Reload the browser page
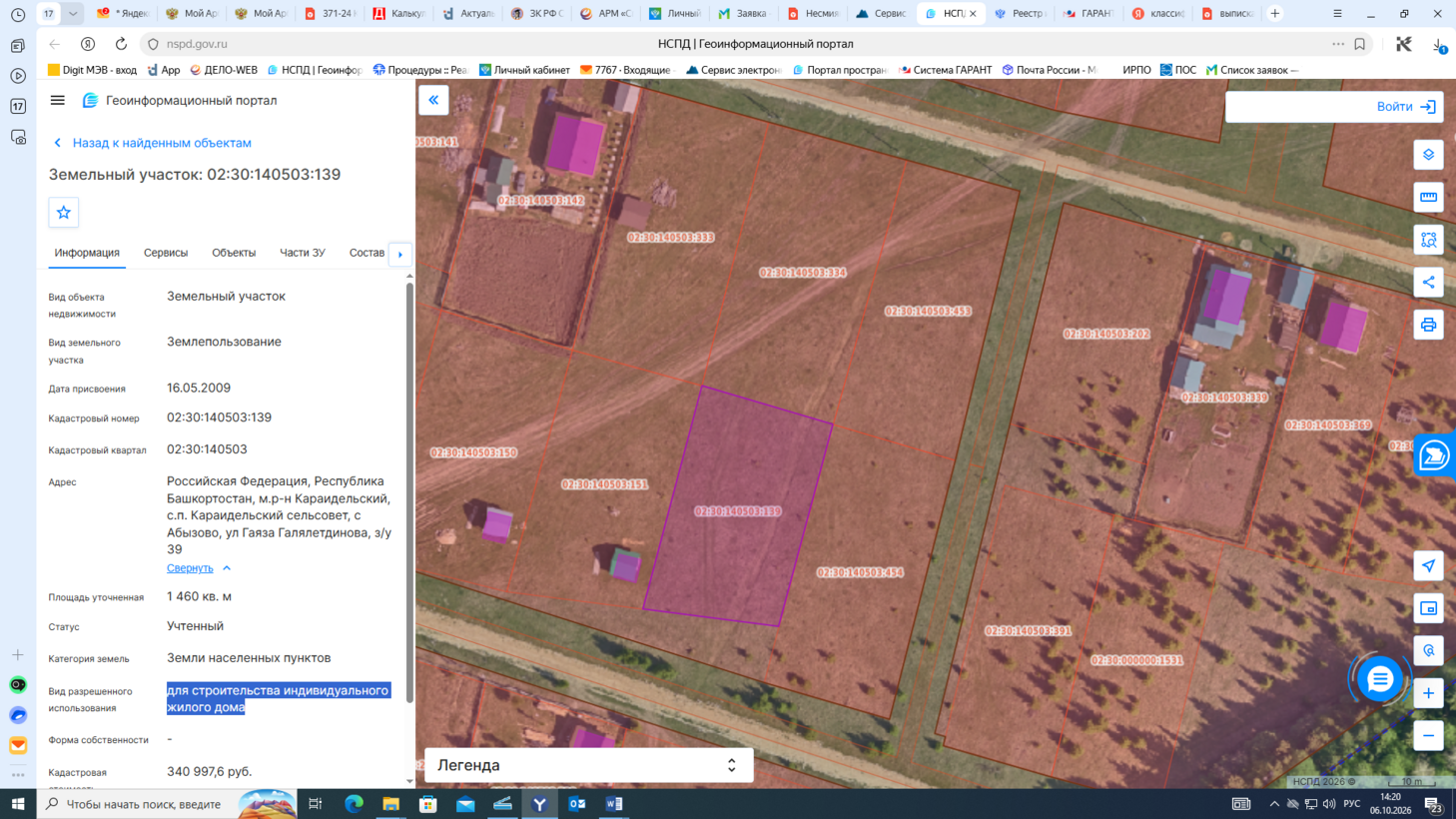 121,44
